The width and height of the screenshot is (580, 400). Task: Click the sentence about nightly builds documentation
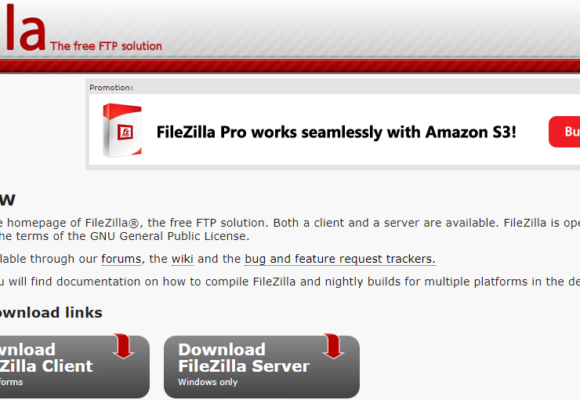(290, 282)
